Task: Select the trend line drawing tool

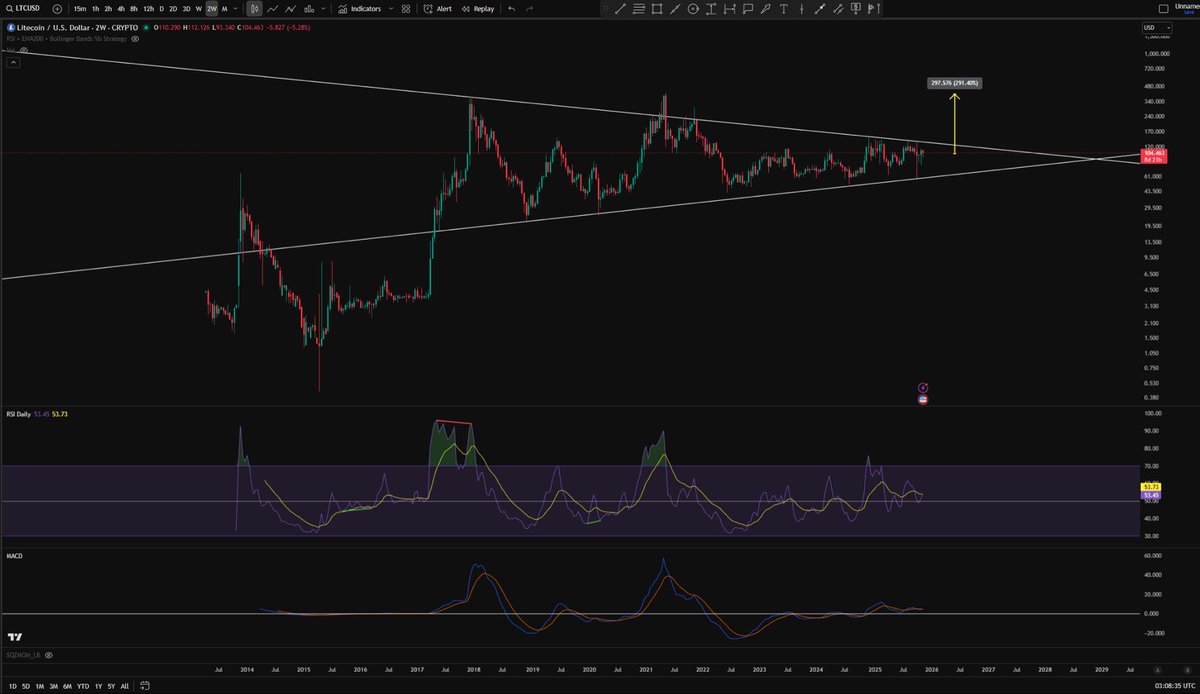Action: point(620,9)
